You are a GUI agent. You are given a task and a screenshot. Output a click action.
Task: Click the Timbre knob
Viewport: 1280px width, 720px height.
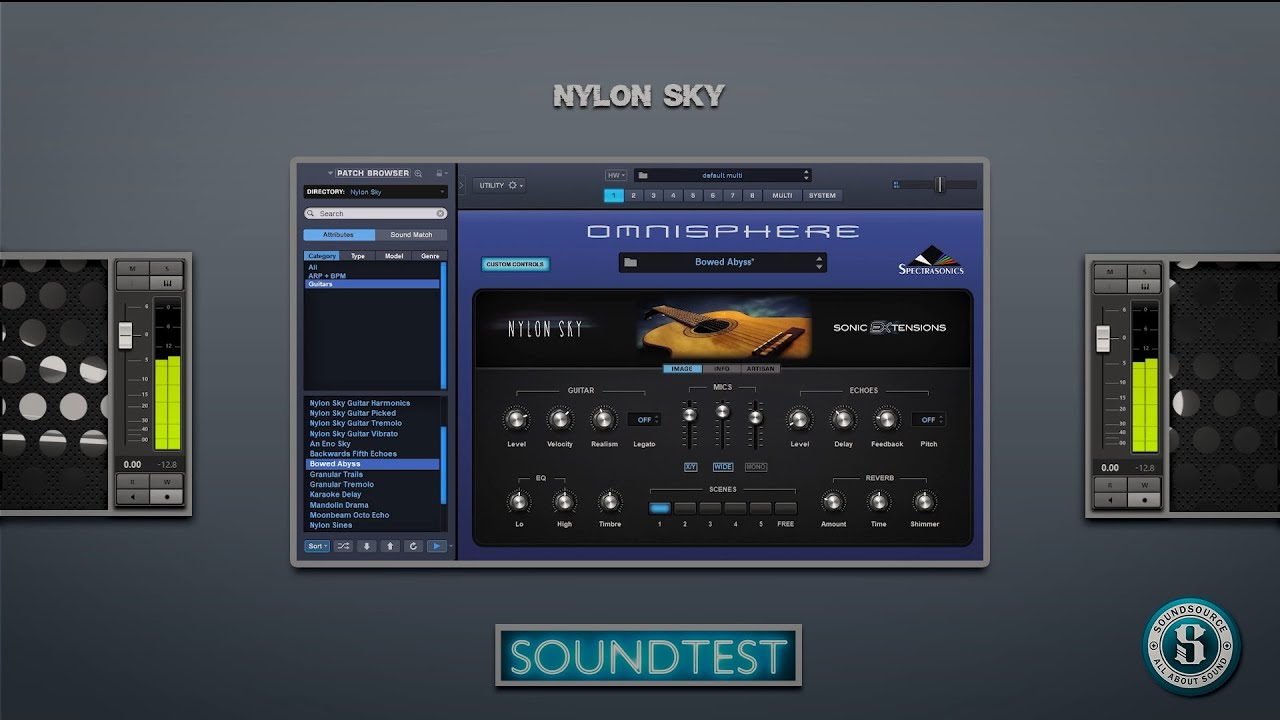click(609, 501)
